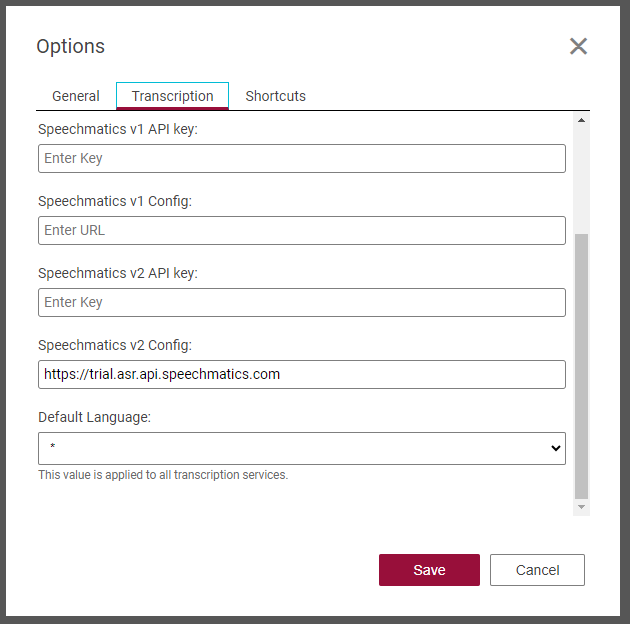The height and width of the screenshot is (624, 630).
Task: Click the "Speechmatics v2 Config:" label text
Action: pos(115,345)
